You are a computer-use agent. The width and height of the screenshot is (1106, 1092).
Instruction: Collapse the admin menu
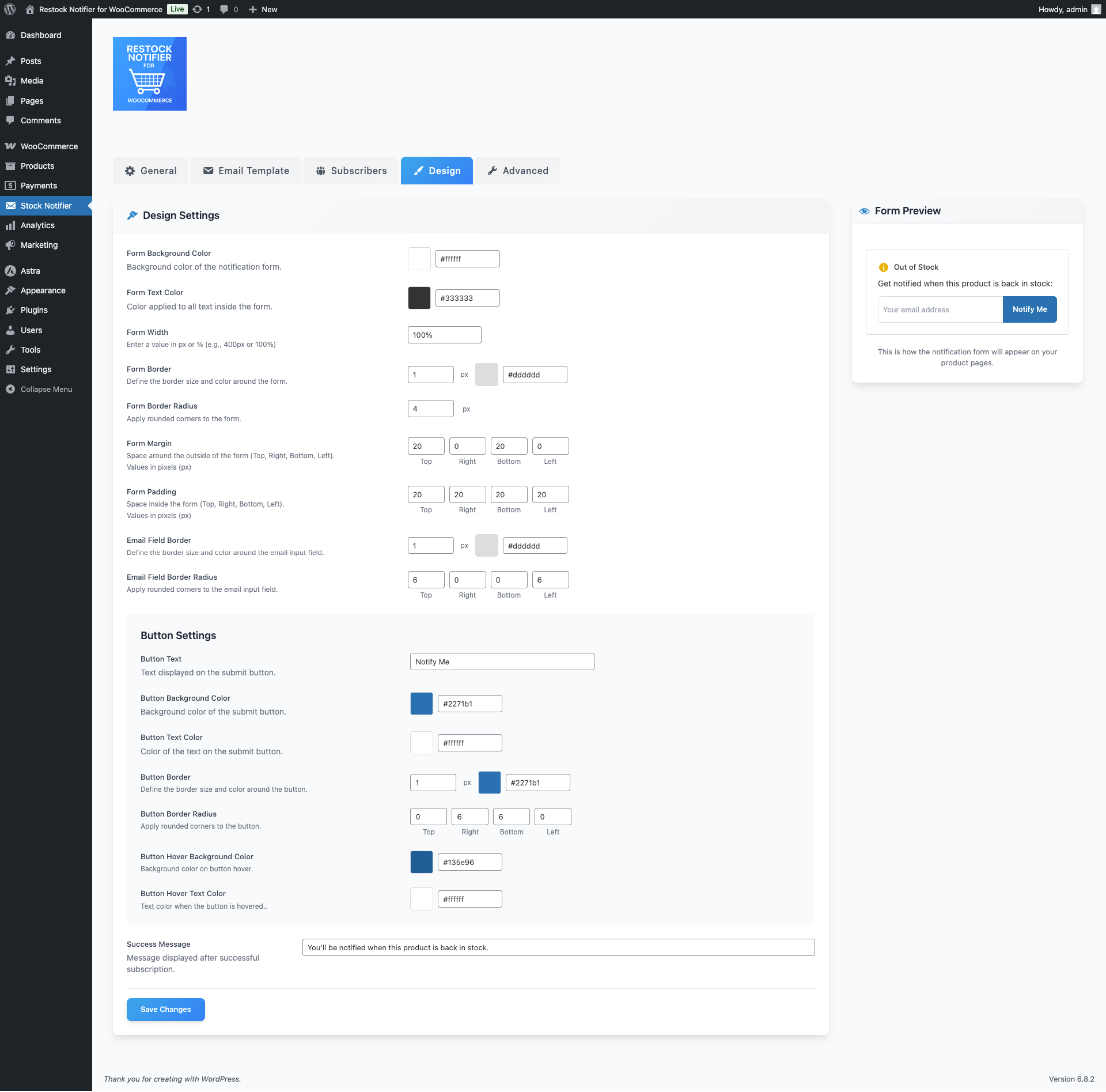[x=46, y=389]
